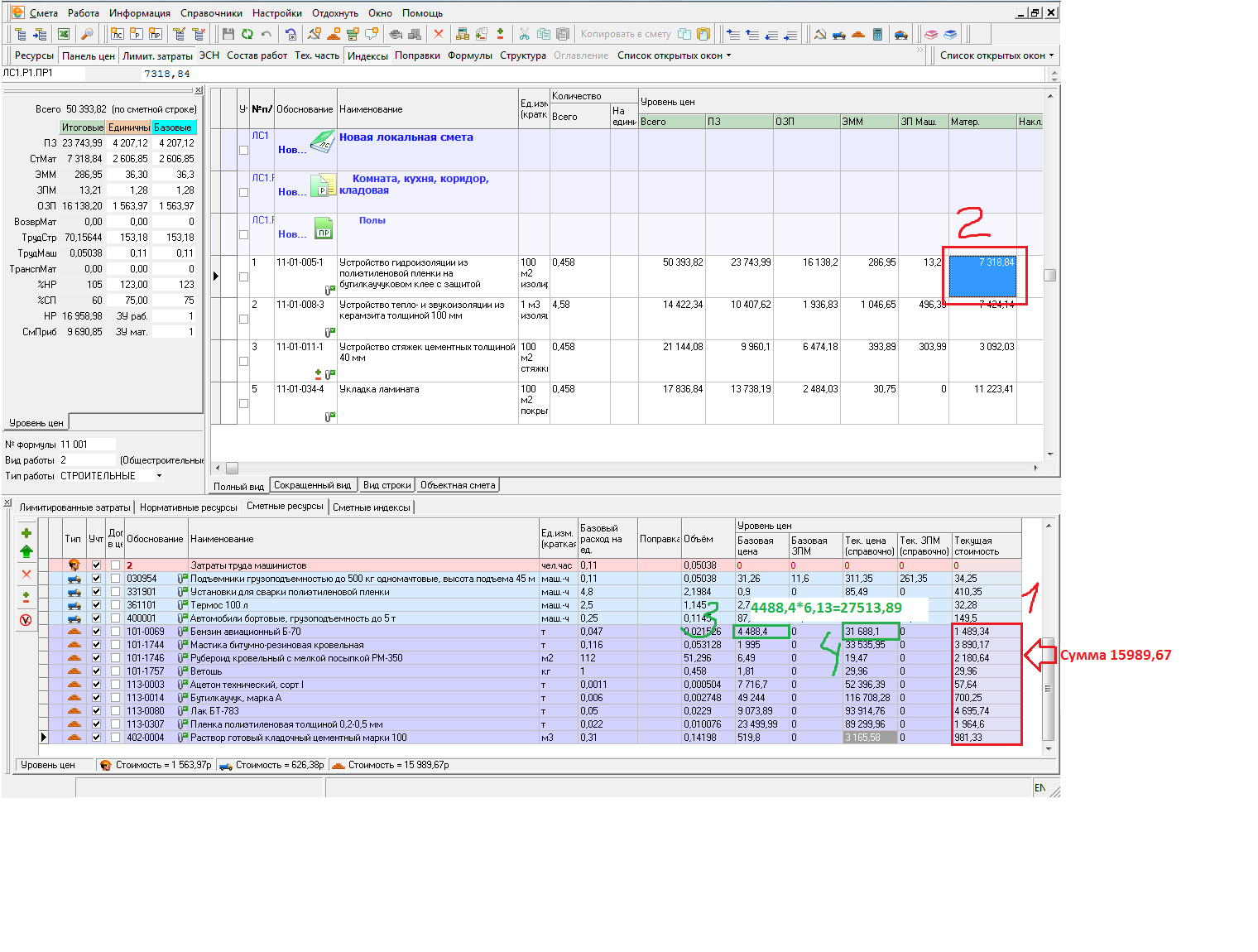Click the Тех. часть button
Viewport: 1258px width, 952px height.
click(316, 55)
